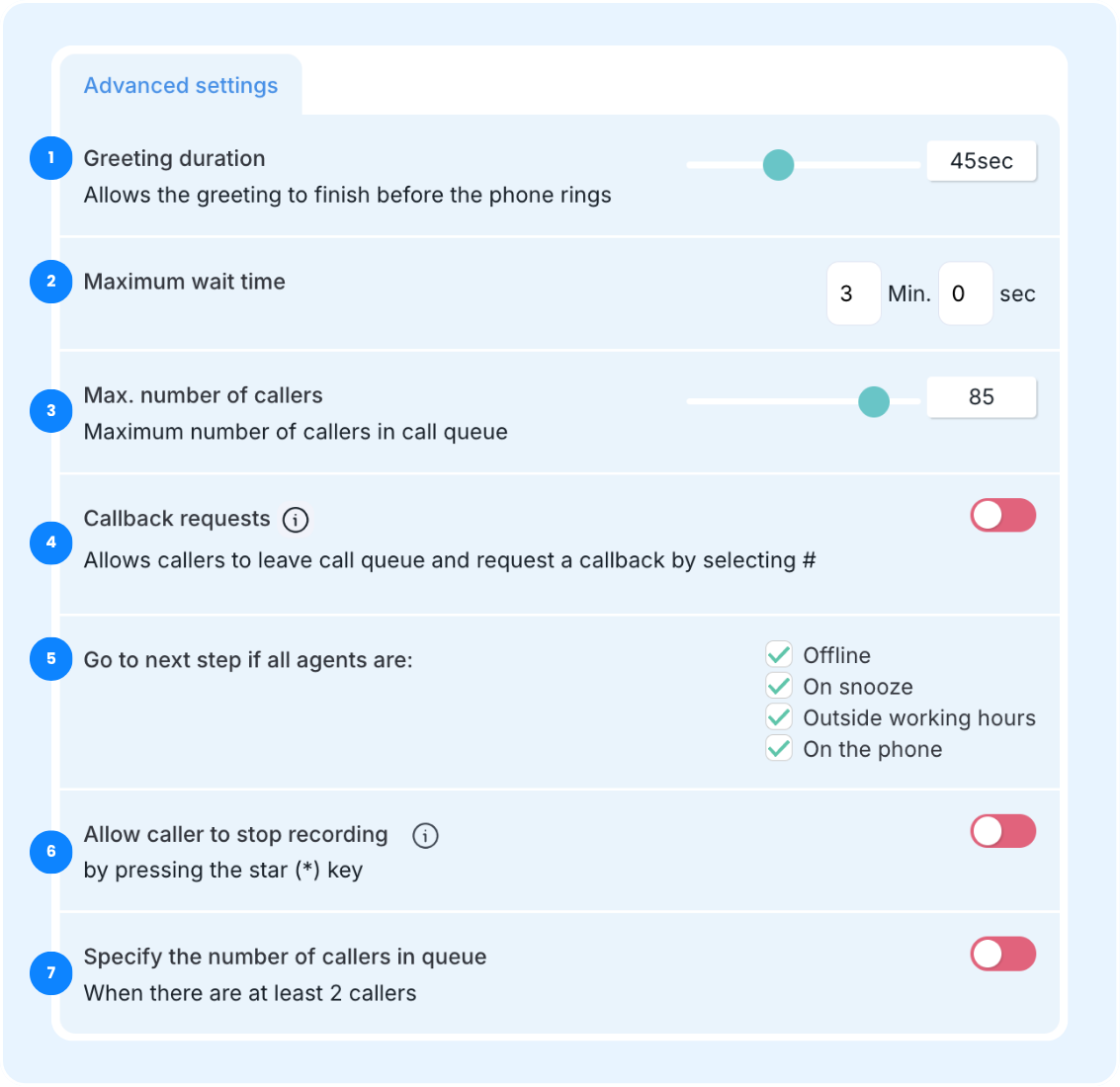This screenshot has width=1120, height=1087.
Task: Turn on Allow caller to stop recording
Action: pos(1002,831)
